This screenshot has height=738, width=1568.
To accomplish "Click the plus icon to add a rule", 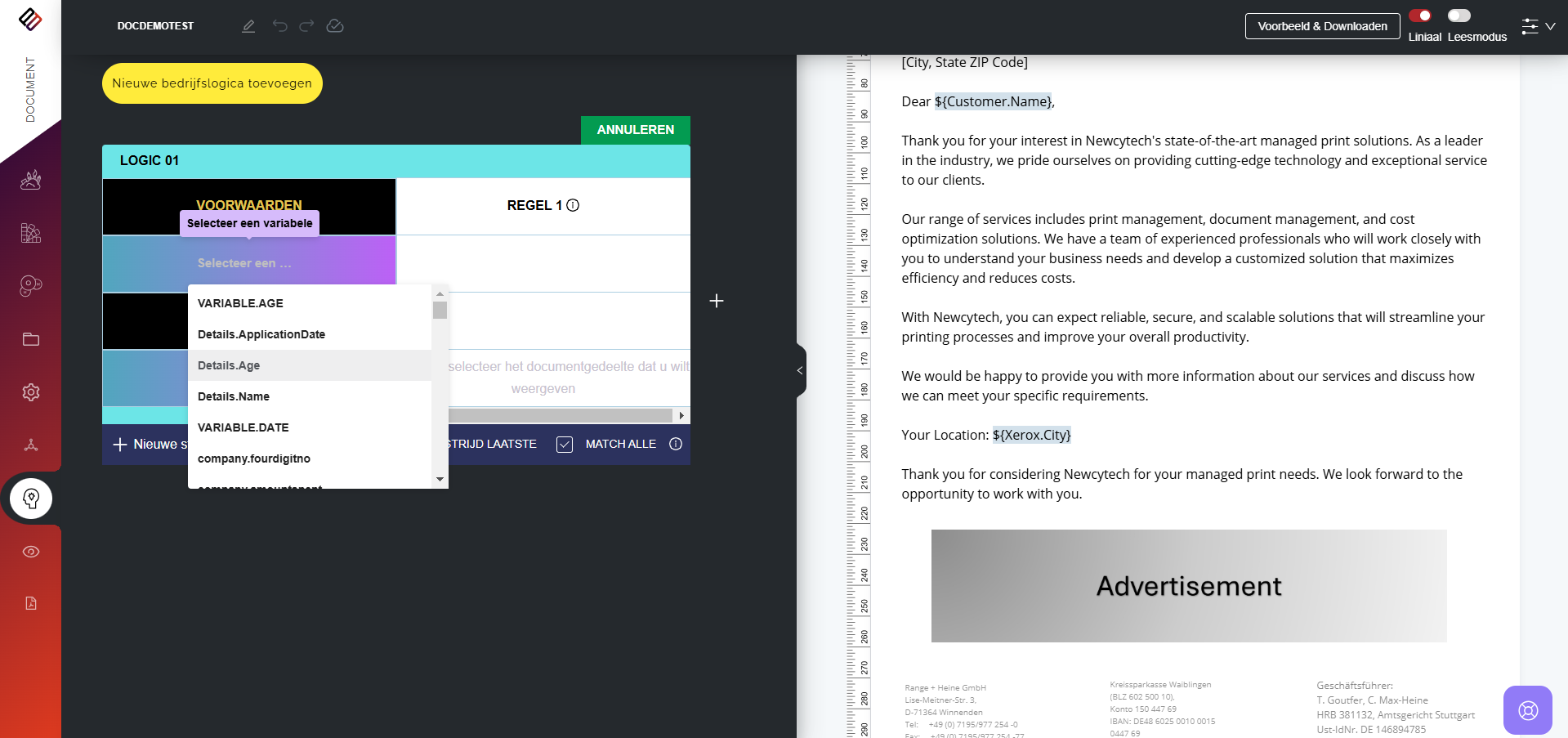I will (x=717, y=301).
